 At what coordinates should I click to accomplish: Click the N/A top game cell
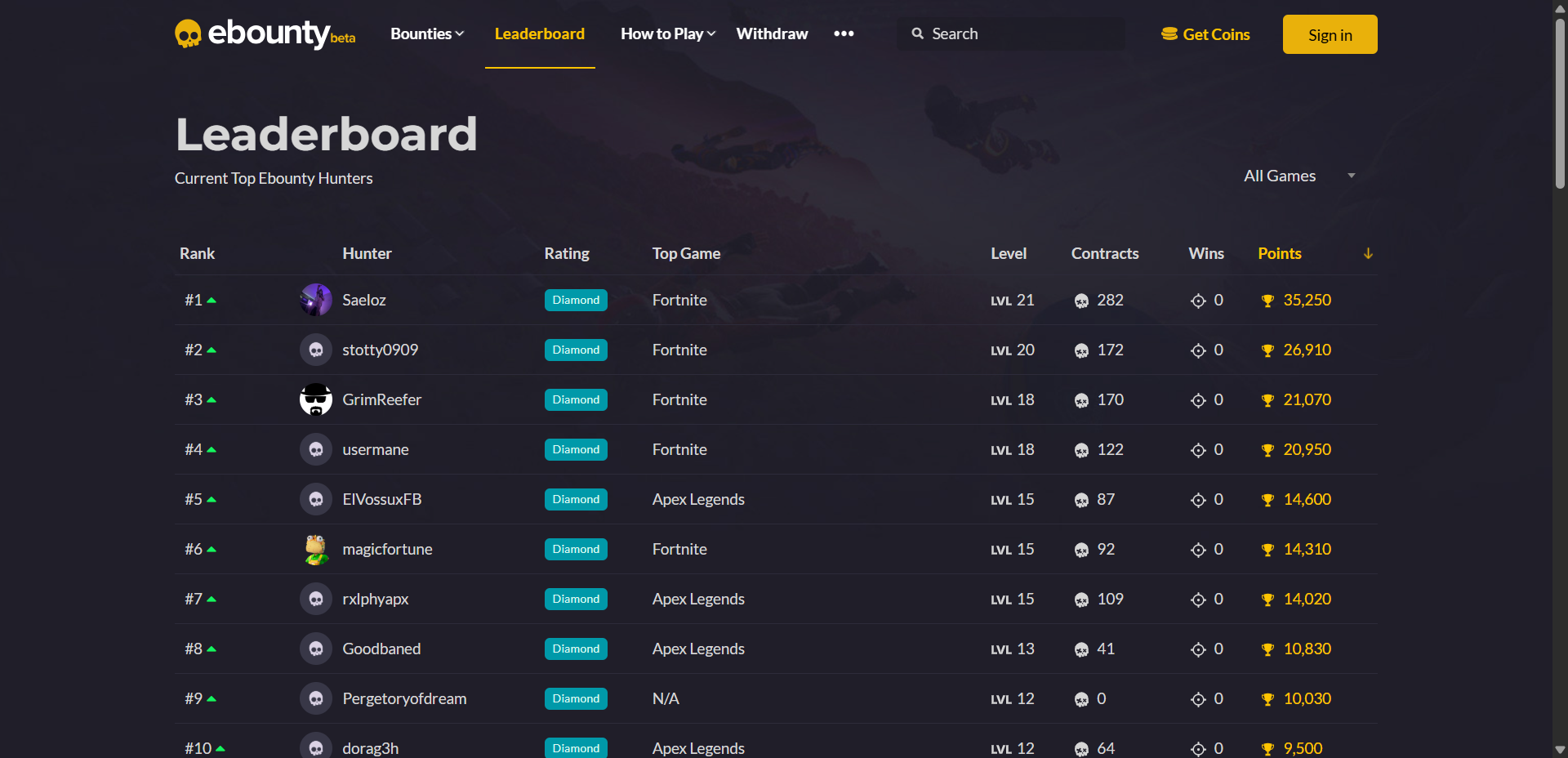tap(666, 698)
